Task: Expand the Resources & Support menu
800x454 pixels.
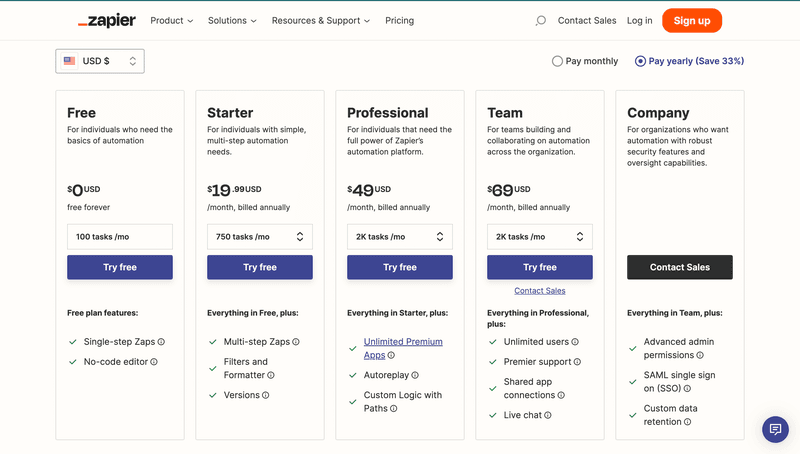Action: click(321, 21)
